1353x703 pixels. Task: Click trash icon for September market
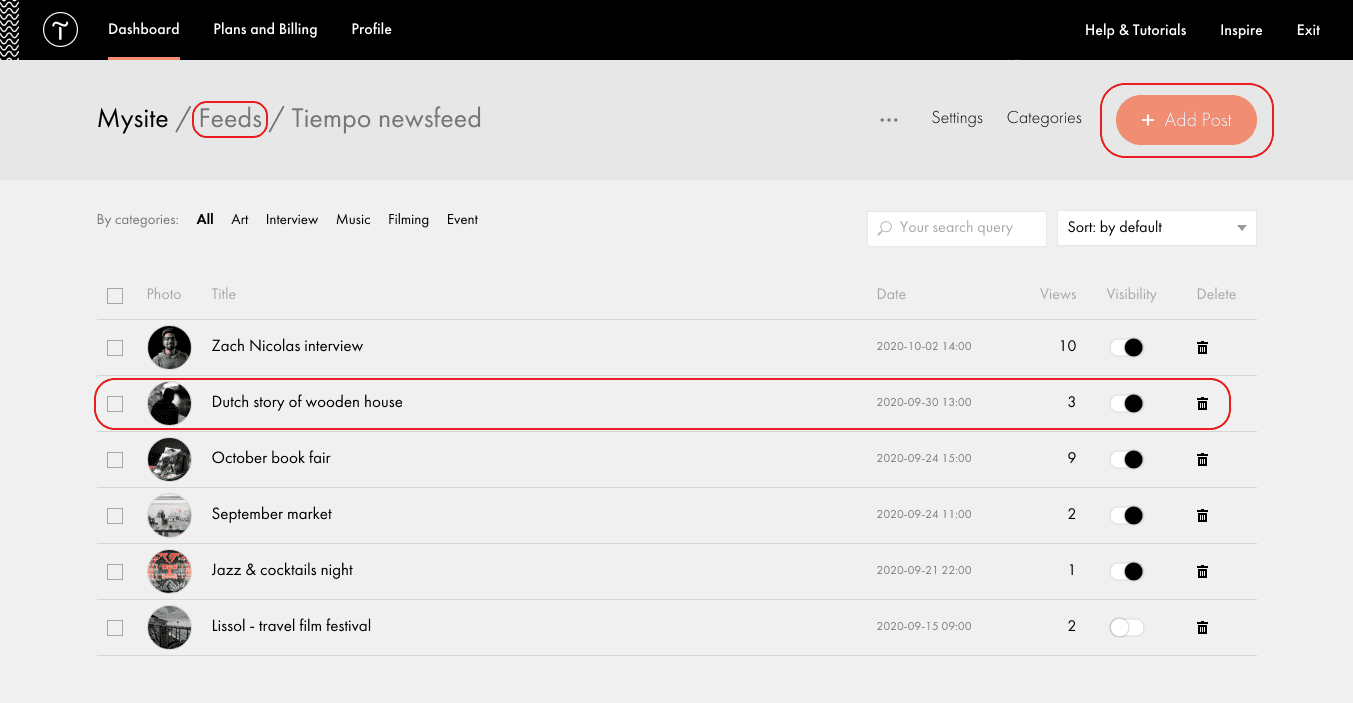pyautogui.click(x=1202, y=515)
